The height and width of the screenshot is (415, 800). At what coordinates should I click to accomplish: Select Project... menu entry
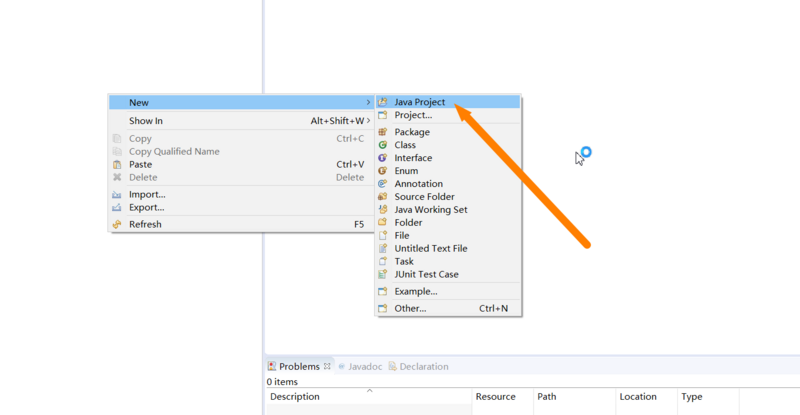[x=448, y=115]
